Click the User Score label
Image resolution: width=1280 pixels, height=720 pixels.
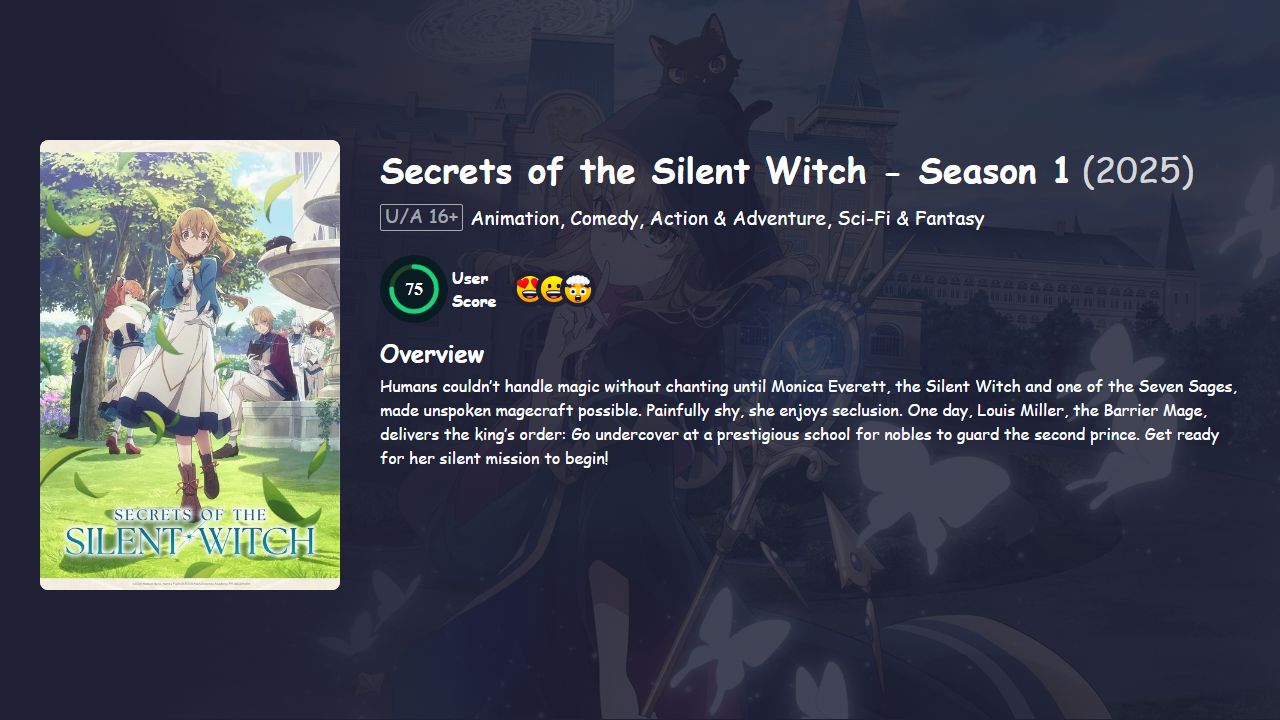[x=473, y=289]
